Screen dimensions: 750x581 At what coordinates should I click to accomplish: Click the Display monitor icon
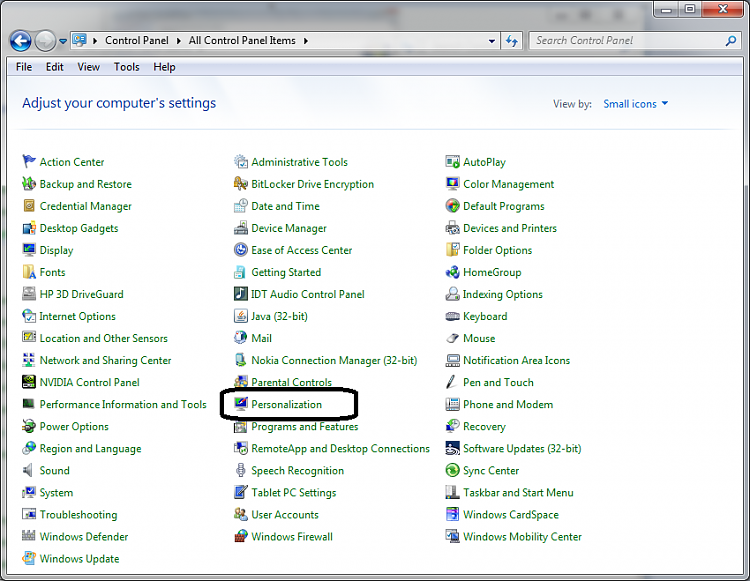[x=29, y=250]
